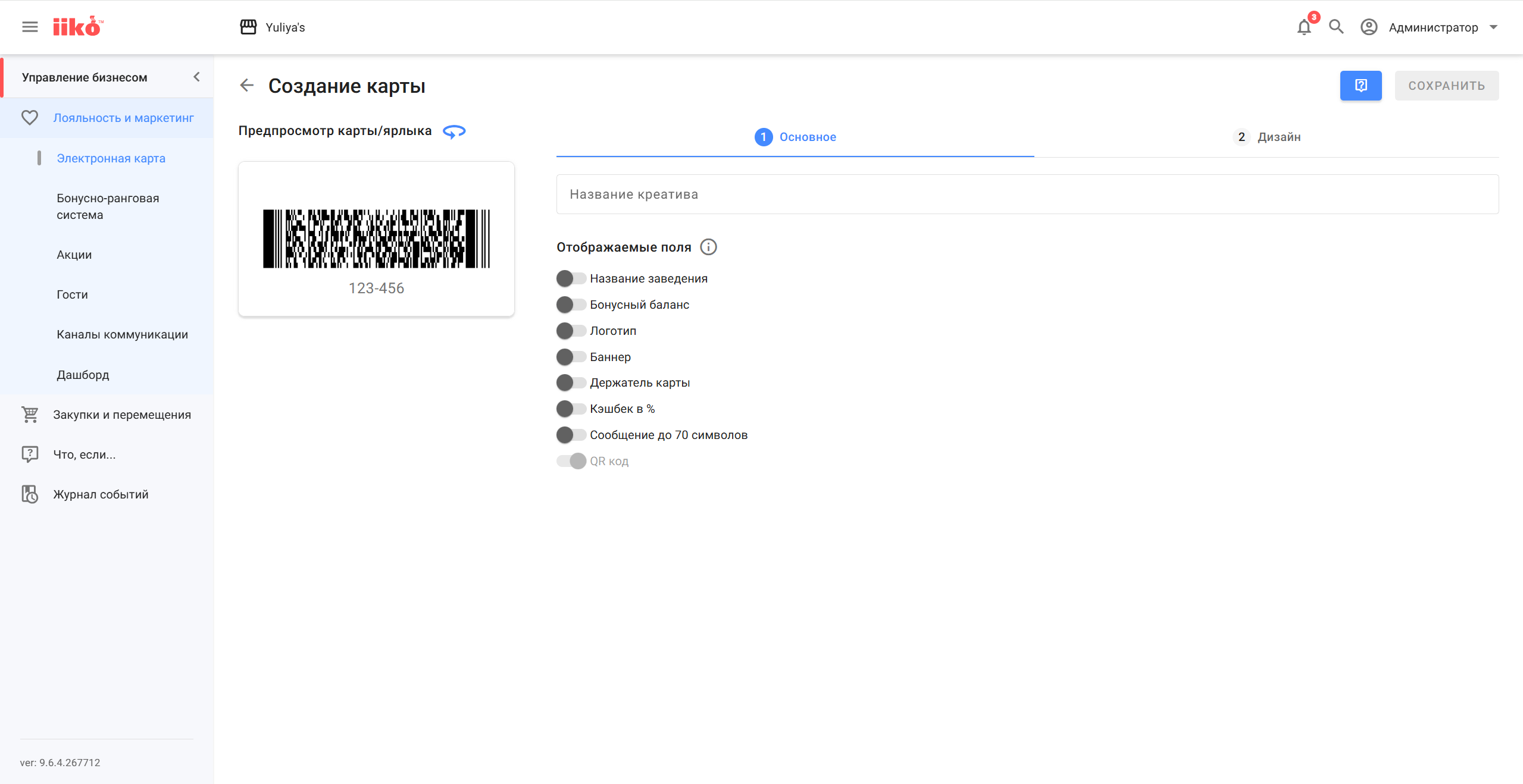Click the СОХРАНИТЬ button

click(1446, 86)
